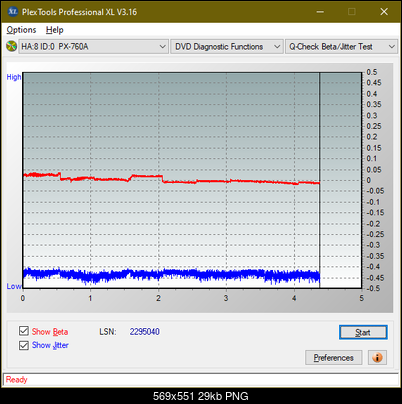Click the 0.5 beta axis value
The image size is (402, 404).
coord(372,72)
